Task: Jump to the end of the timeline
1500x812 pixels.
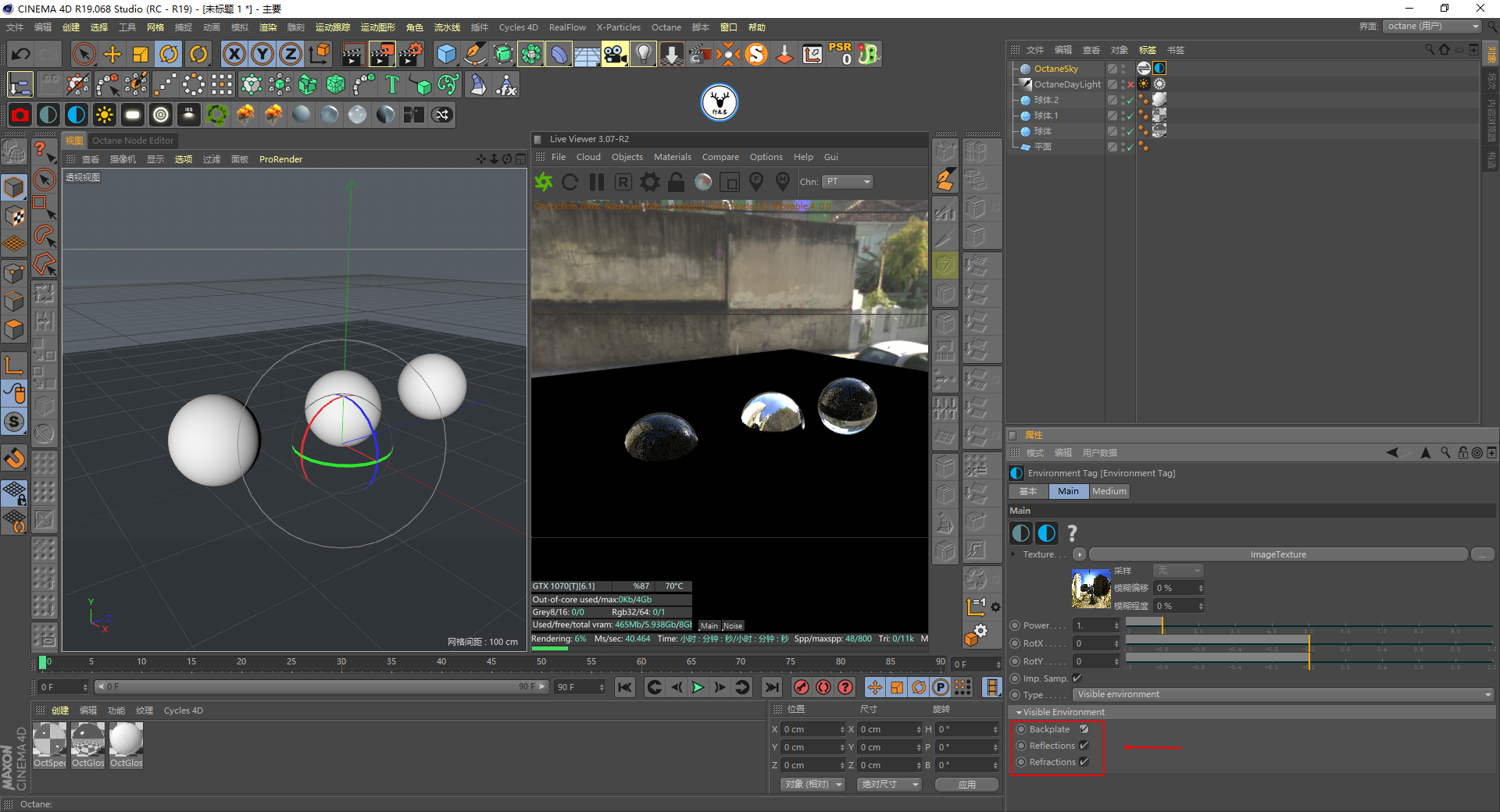Action: click(x=771, y=687)
